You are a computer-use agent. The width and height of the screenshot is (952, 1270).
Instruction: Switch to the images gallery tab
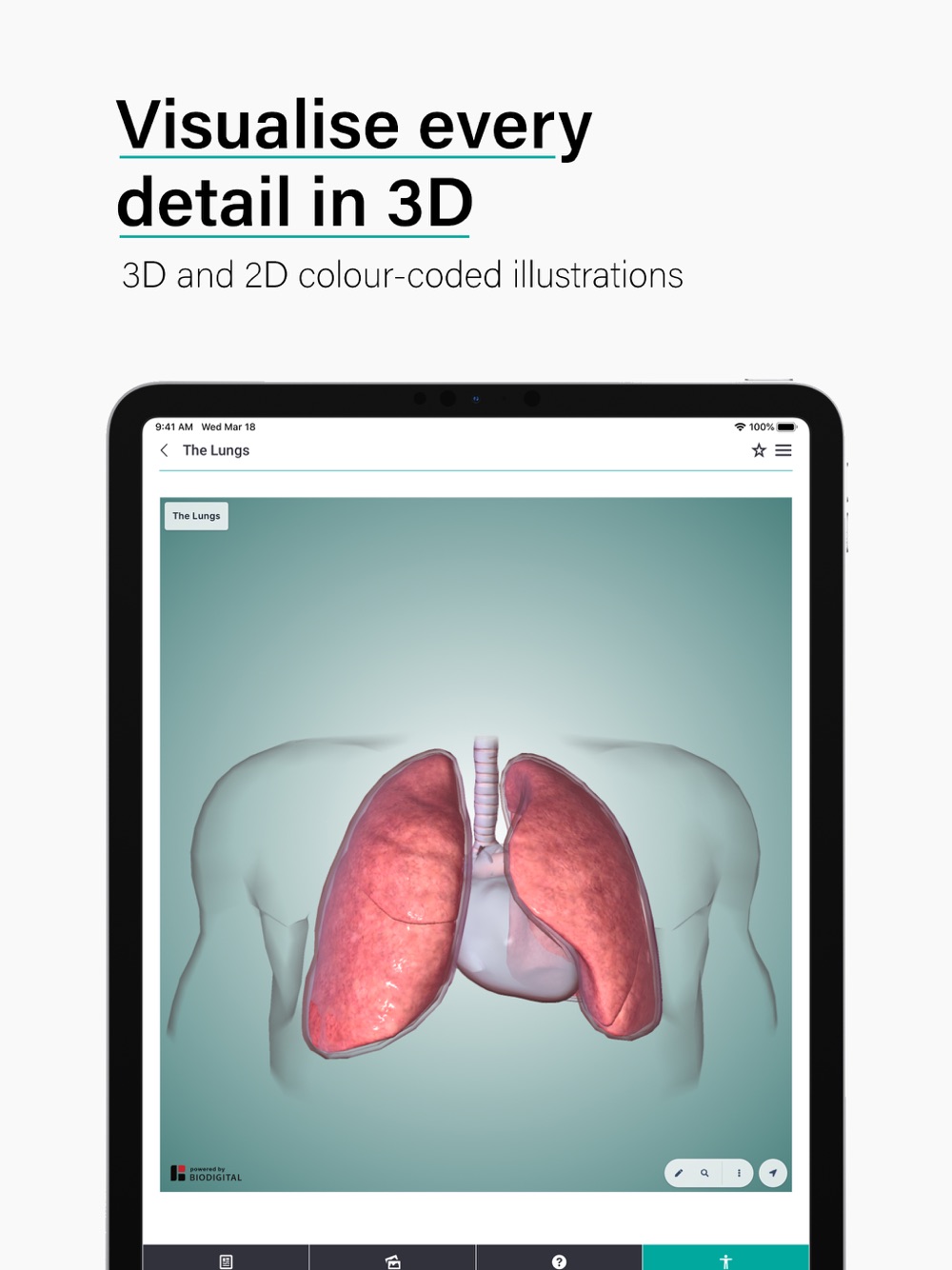[x=392, y=1260]
